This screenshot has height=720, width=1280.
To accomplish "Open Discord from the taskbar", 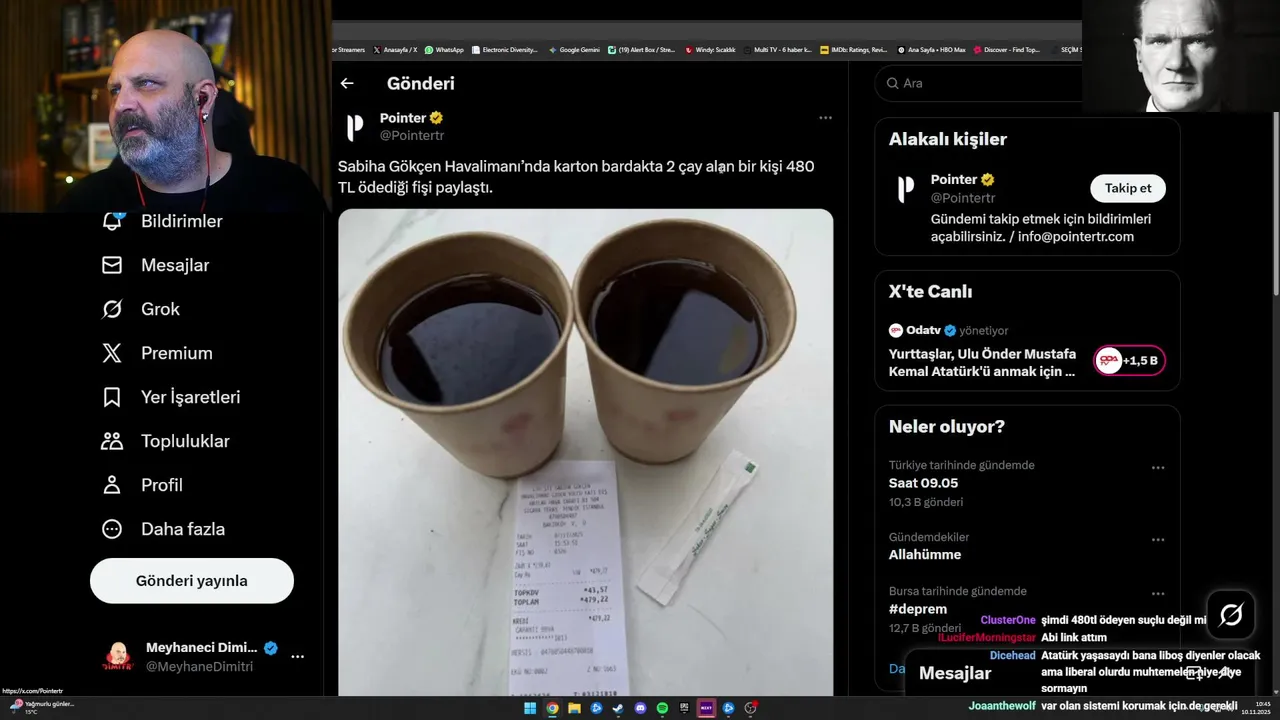I will 640,708.
